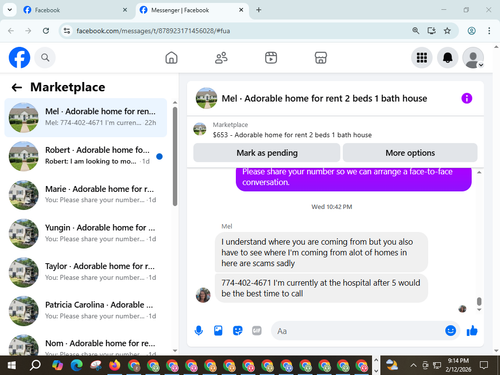500x375 pixels.
Task: Select the Messenger | Facebook tab
Action: (192, 10)
